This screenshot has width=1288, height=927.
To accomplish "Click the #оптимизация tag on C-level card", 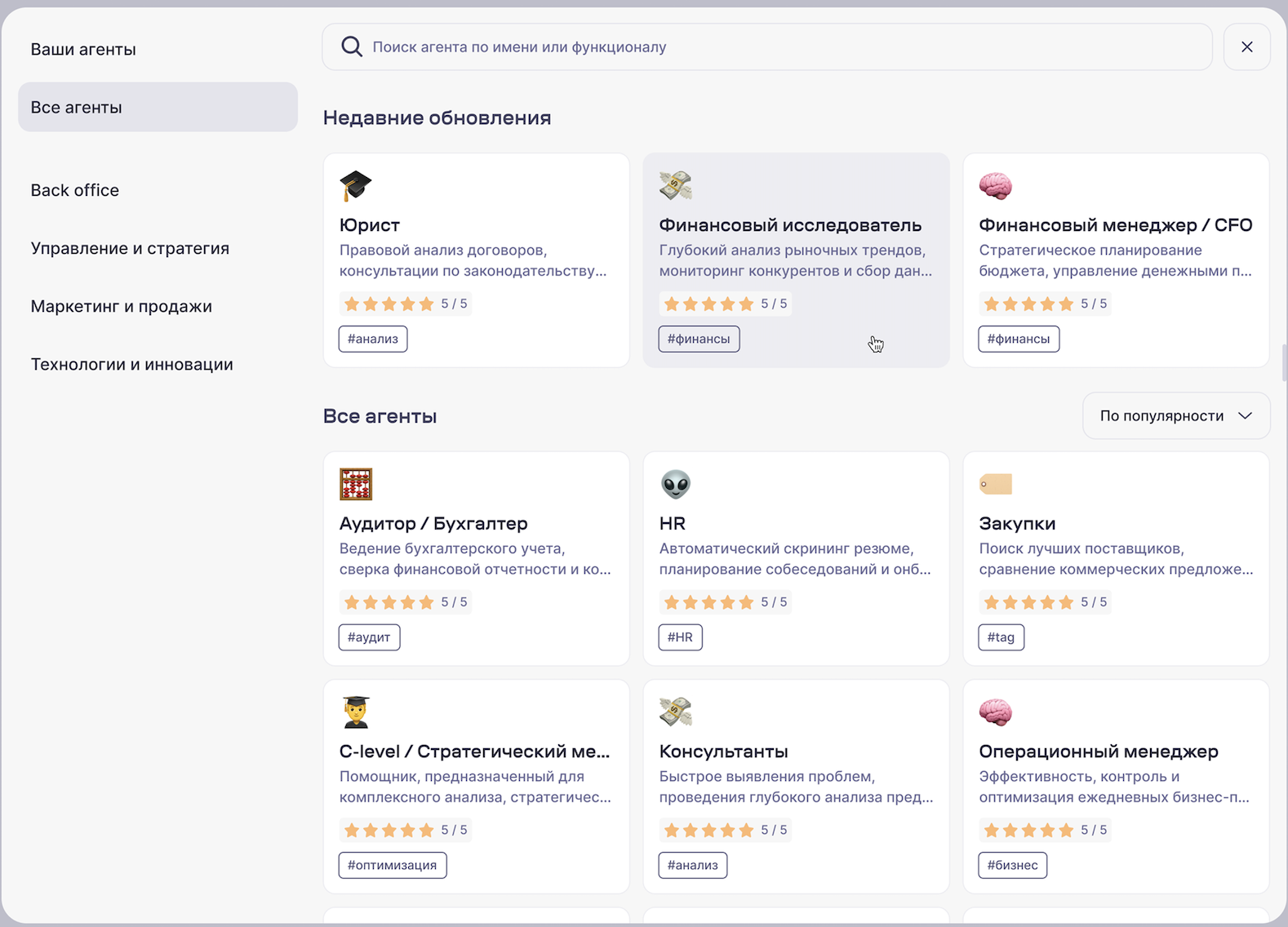I will pos(393,865).
